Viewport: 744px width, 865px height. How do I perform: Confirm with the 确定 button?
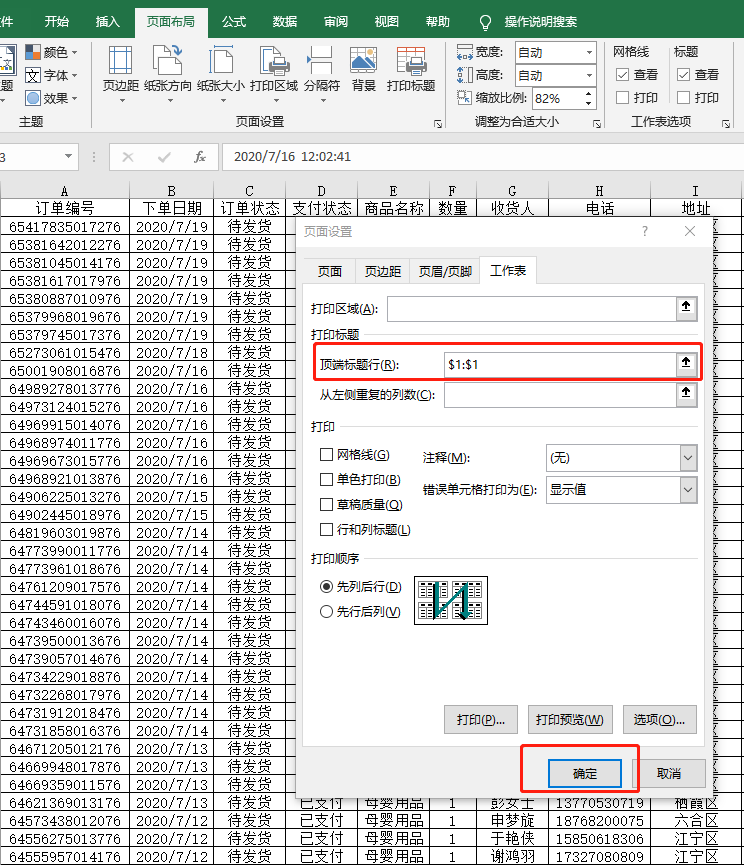585,773
